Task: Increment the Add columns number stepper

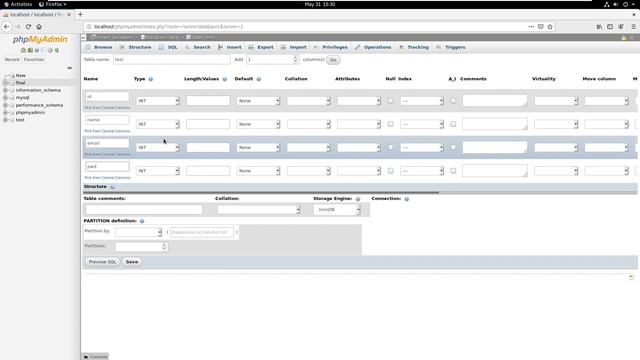Action: tap(296, 58)
